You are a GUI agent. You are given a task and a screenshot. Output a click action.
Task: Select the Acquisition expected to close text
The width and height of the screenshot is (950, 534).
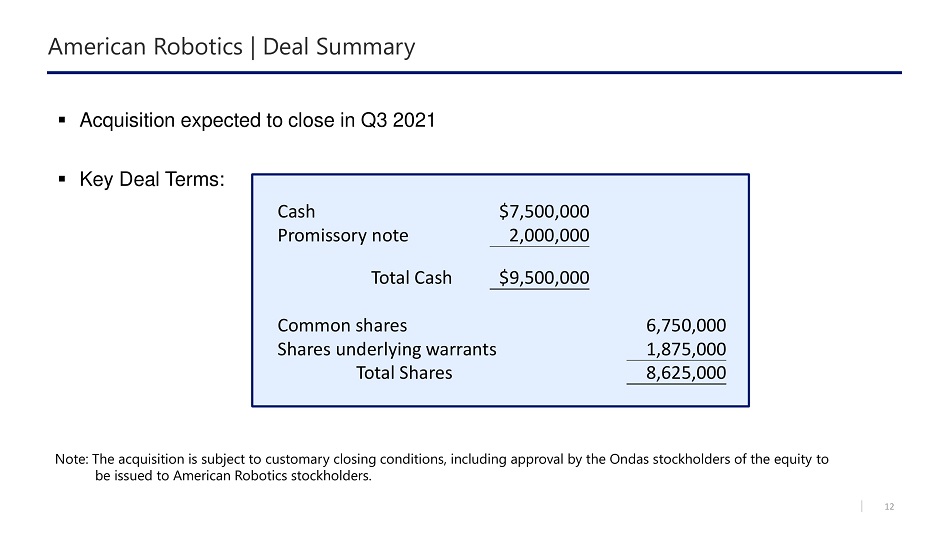tap(257, 121)
